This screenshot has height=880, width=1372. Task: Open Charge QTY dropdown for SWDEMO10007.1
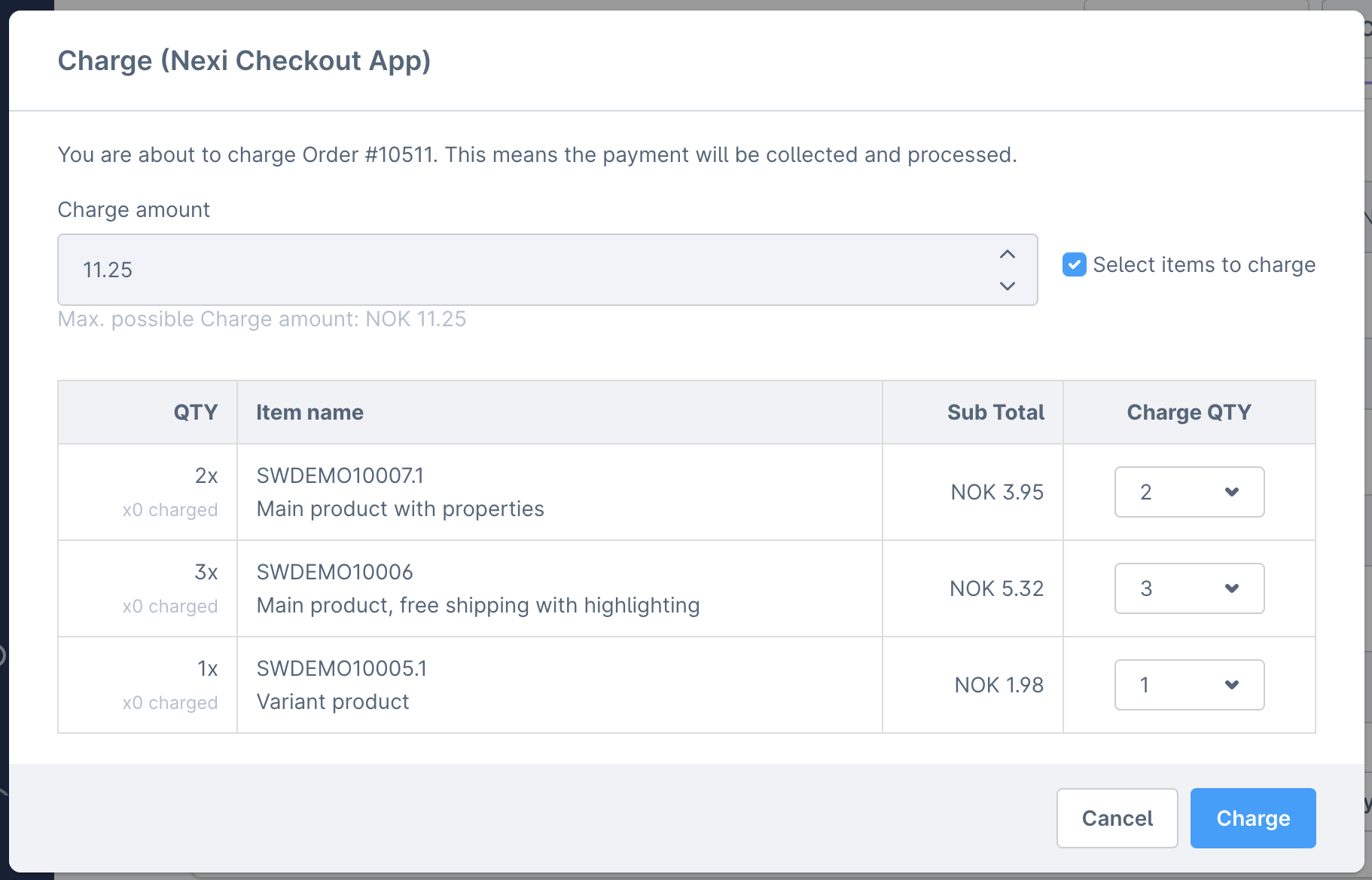(1189, 492)
